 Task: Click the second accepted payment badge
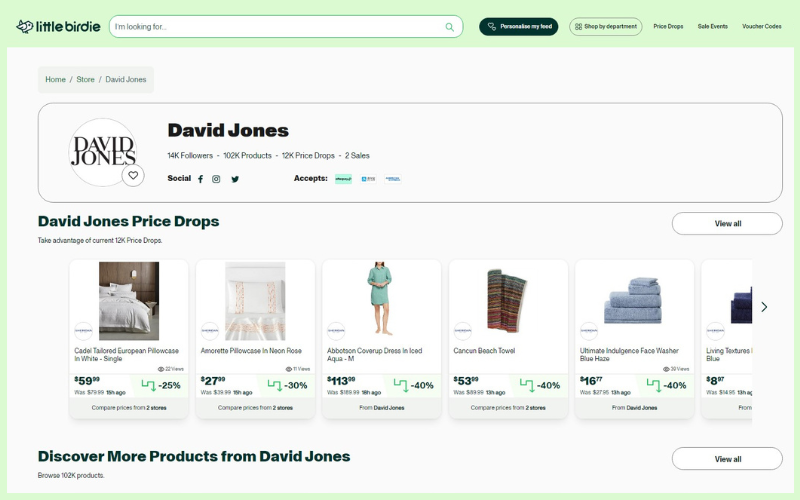[x=368, y=179]
